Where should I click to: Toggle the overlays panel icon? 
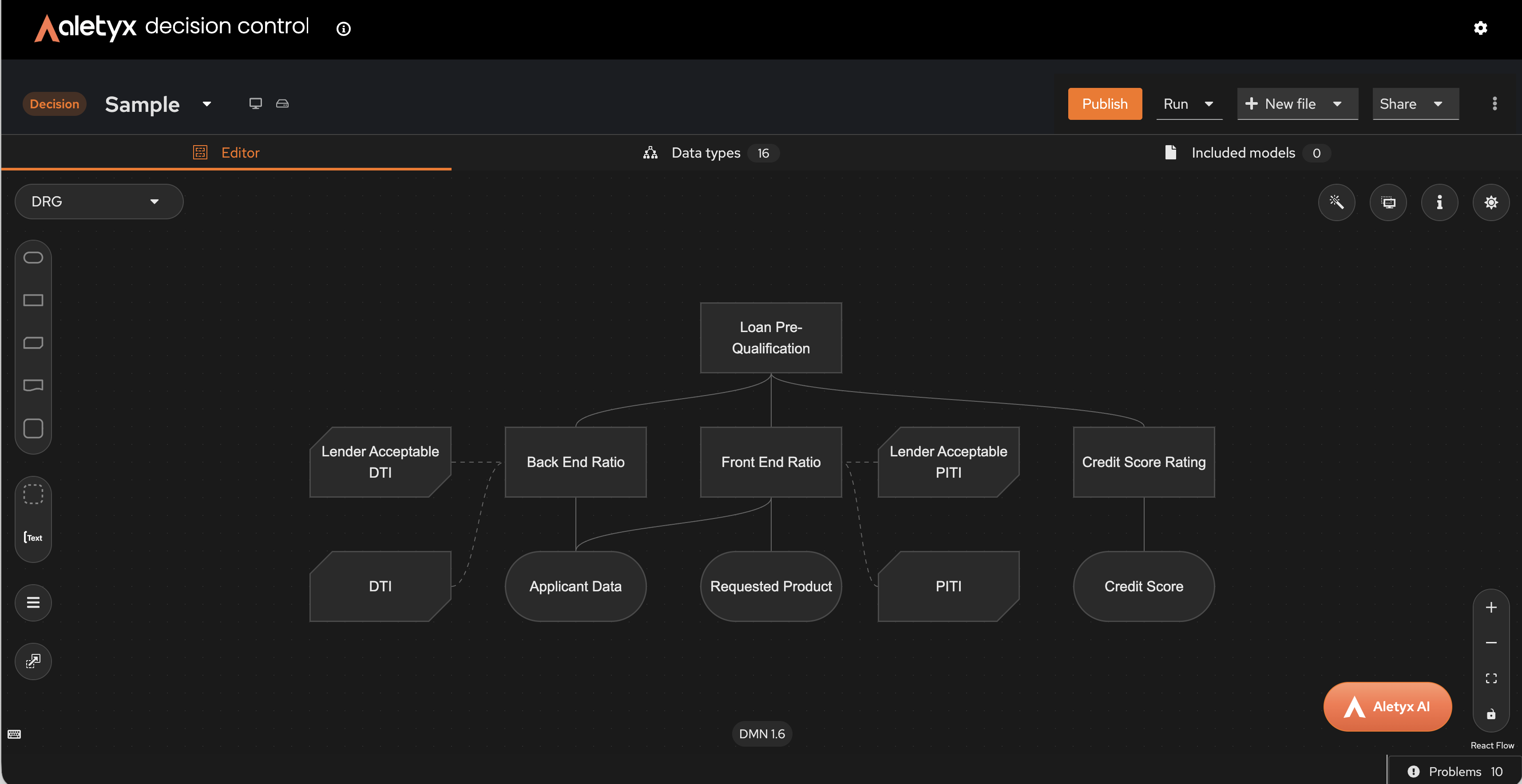(1387, 202)
